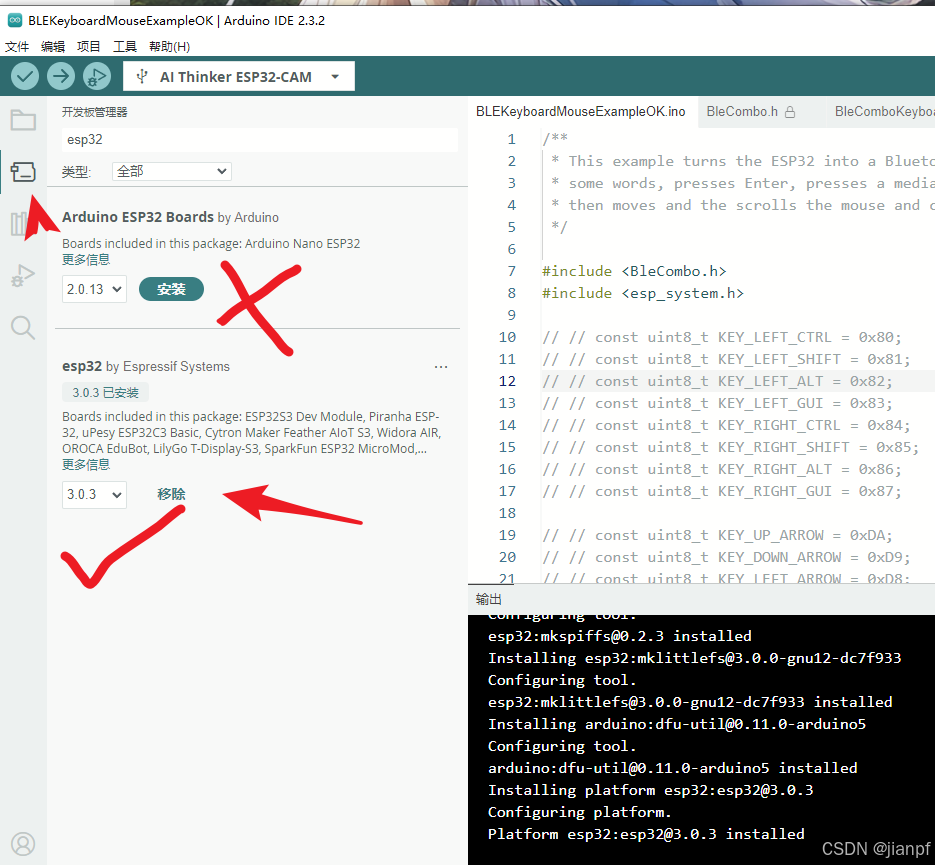Screen dimensions: 935x865
Task: Open the 2.0.13 version dropdown
Action: pyautogui.click(x=94, y=289)
